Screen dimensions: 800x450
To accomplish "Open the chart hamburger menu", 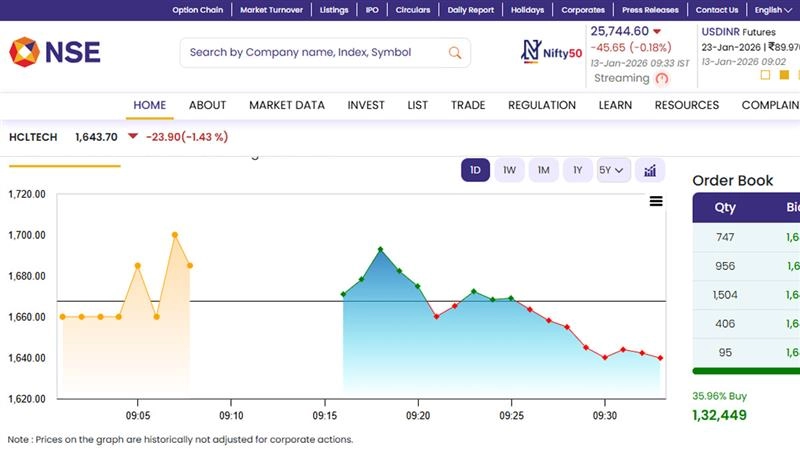I will pyautogui.click(x=656, y=201).
